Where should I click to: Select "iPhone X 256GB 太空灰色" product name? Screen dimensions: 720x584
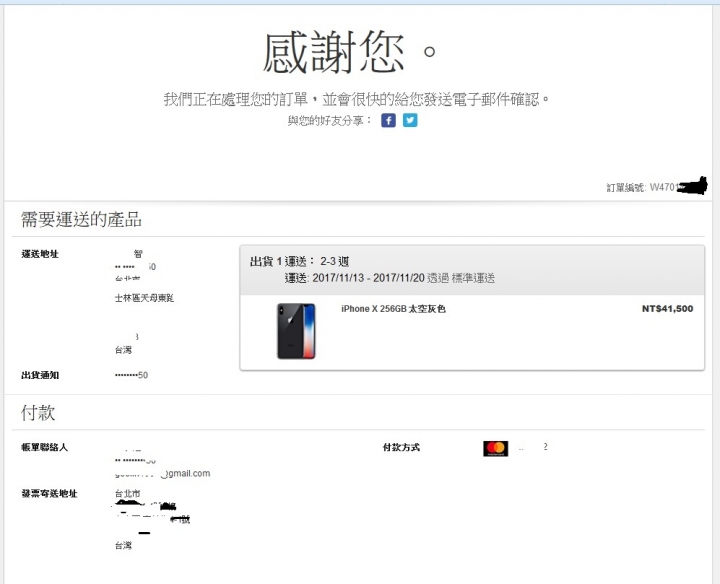(393, 309)
